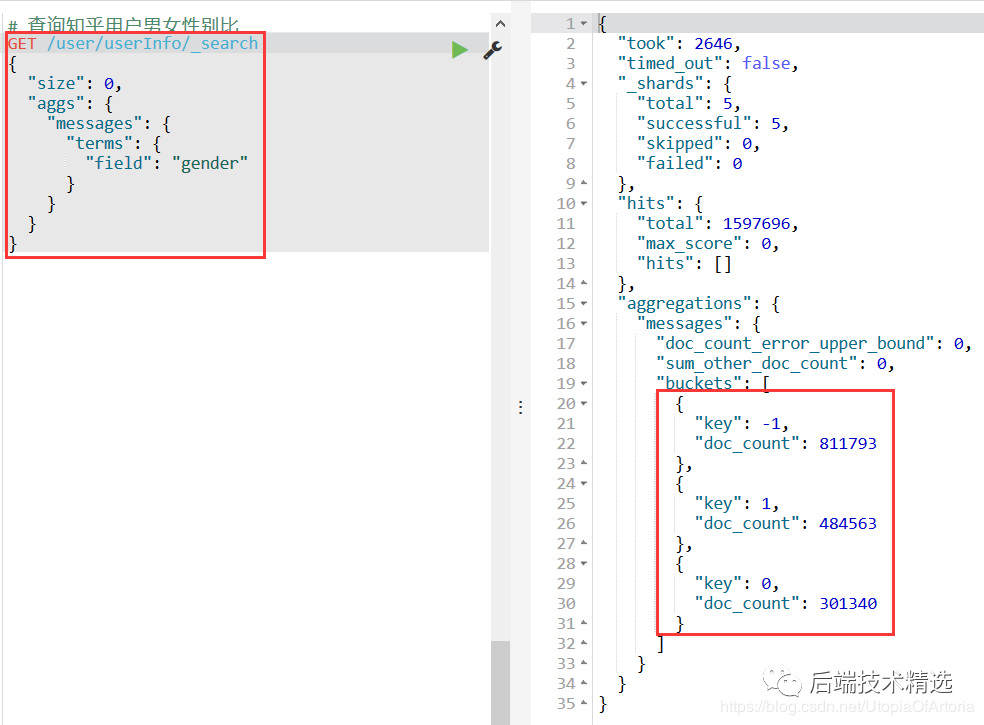
Task: Click the "took": 2646 value
Action: click(714, 43)
